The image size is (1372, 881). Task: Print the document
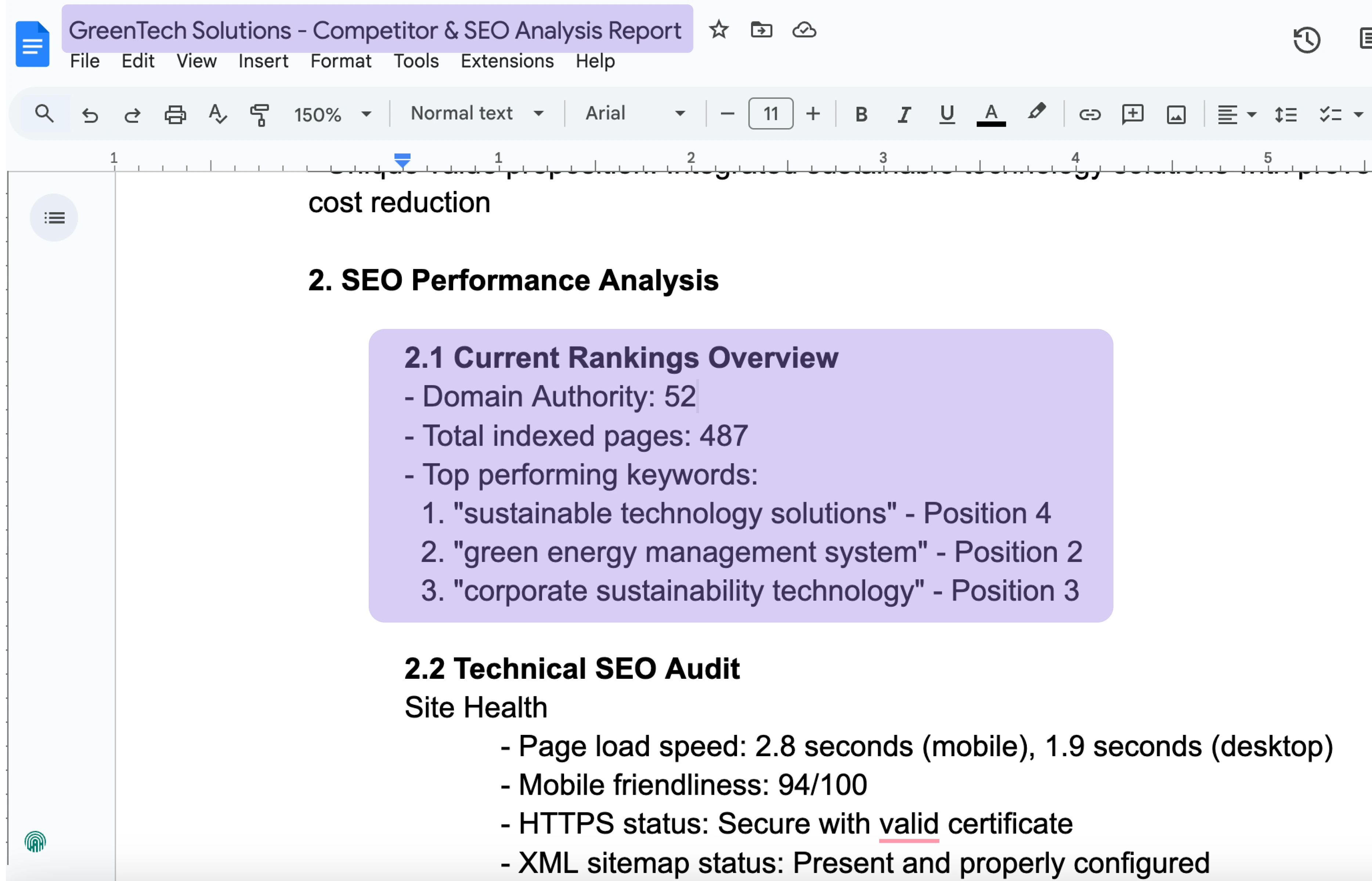175,115
